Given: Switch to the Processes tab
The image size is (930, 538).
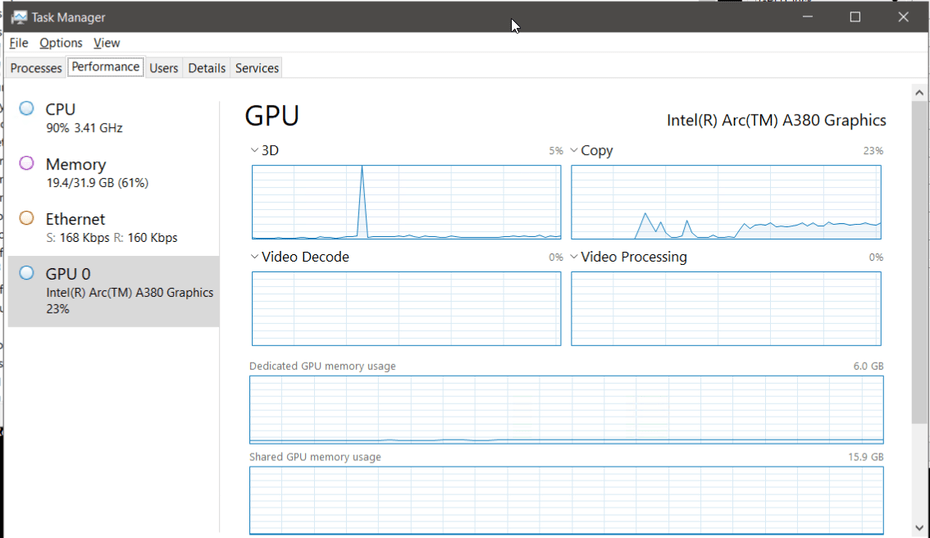Looking at the screenshot, I should tap(36, 68).
